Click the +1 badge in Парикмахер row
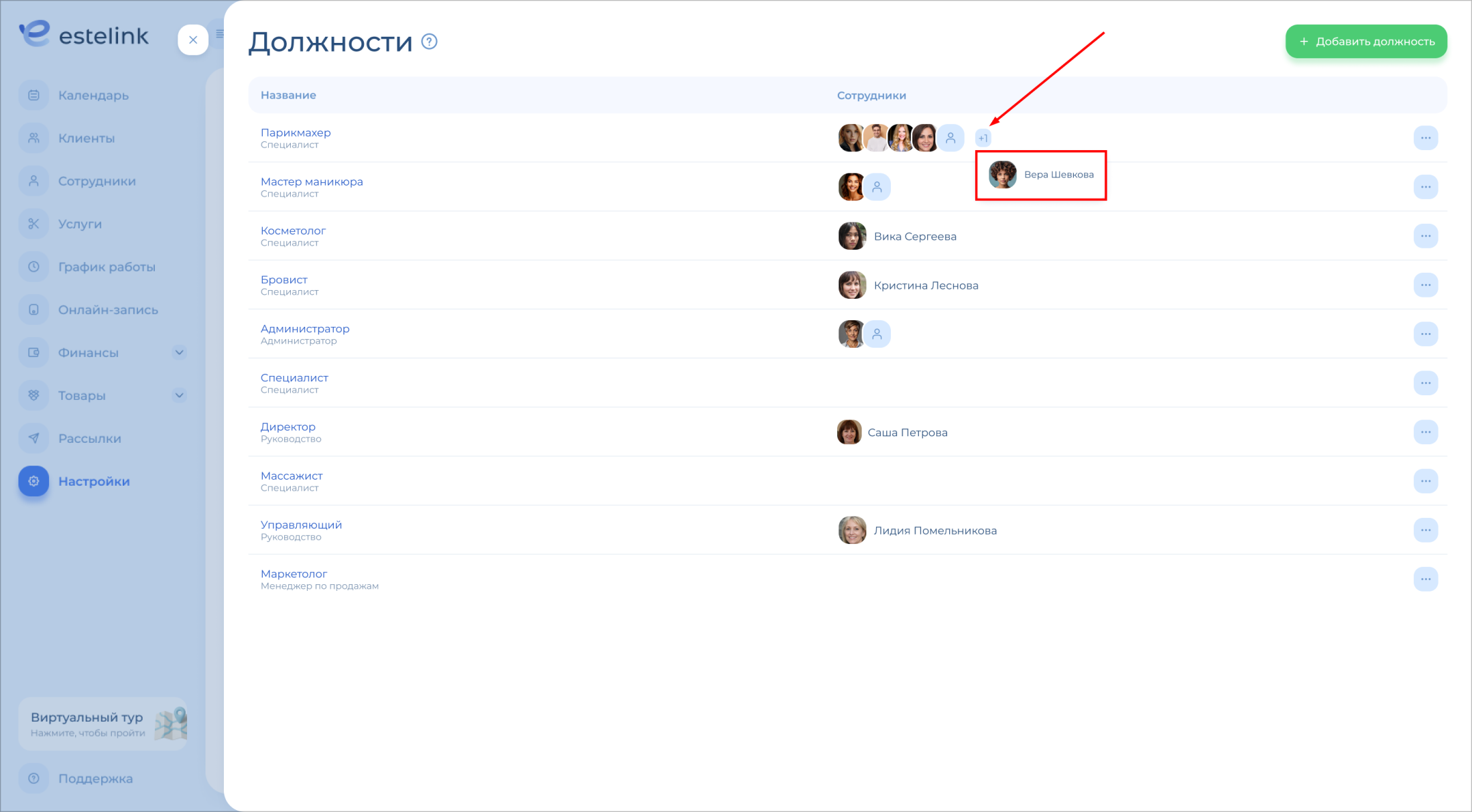Viewport: 1472px width, 812px height. pos(983,138)
